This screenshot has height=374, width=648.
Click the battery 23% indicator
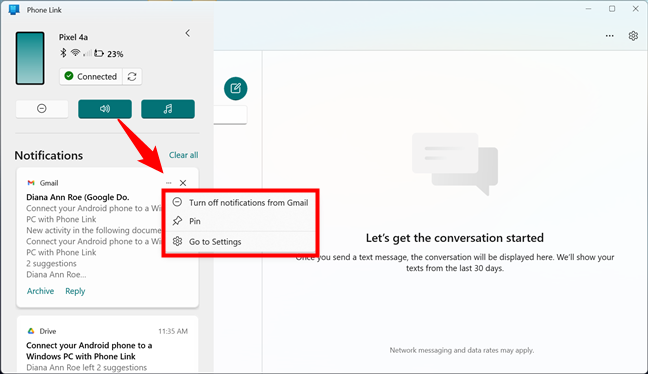click(109, 54)
